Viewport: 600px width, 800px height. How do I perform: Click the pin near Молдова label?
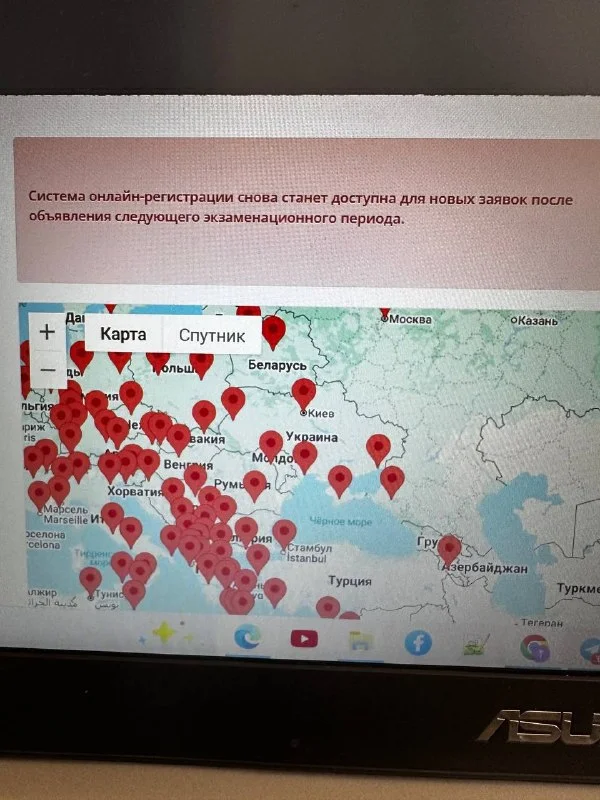point(270,443)
